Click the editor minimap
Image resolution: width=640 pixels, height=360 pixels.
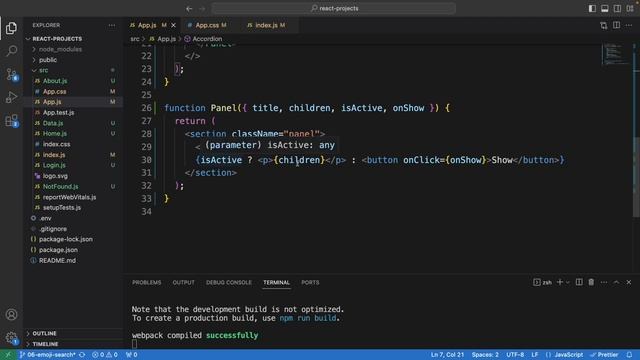coord(616,54)
